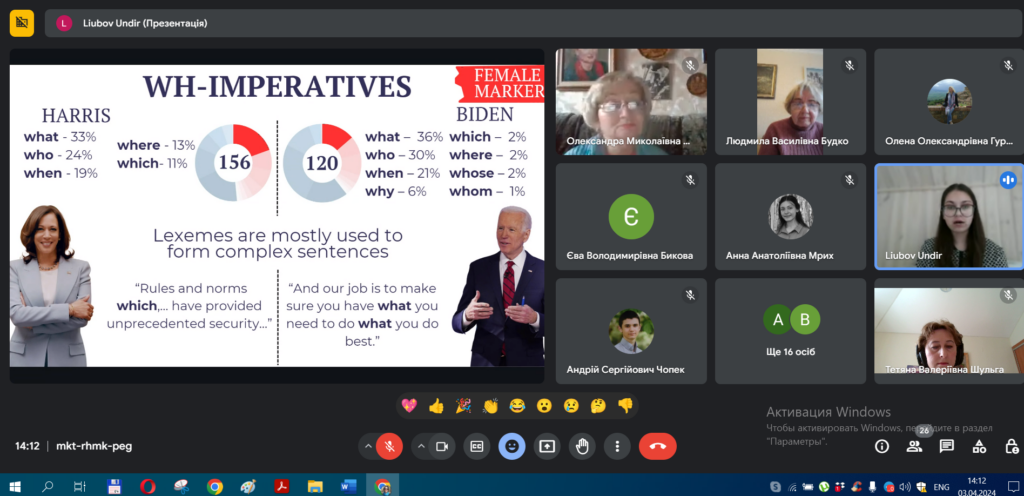Open the meeting details info icon
The image size is (1024, 496).
[x=882, y=446]
